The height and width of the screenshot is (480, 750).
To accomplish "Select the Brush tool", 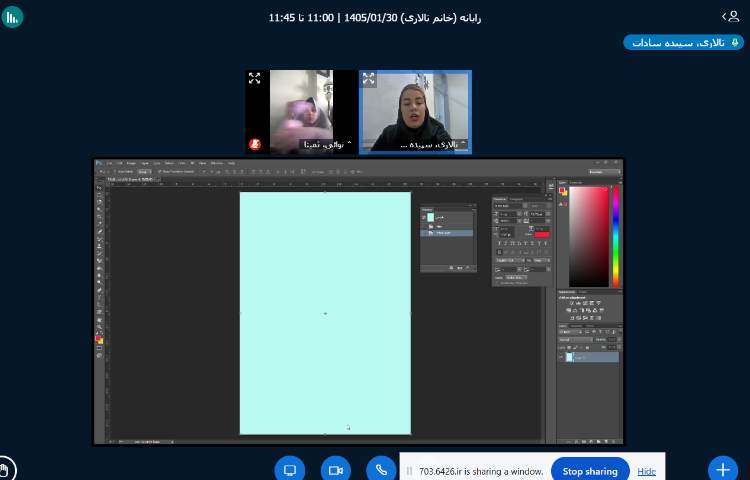I will point(99,239).
